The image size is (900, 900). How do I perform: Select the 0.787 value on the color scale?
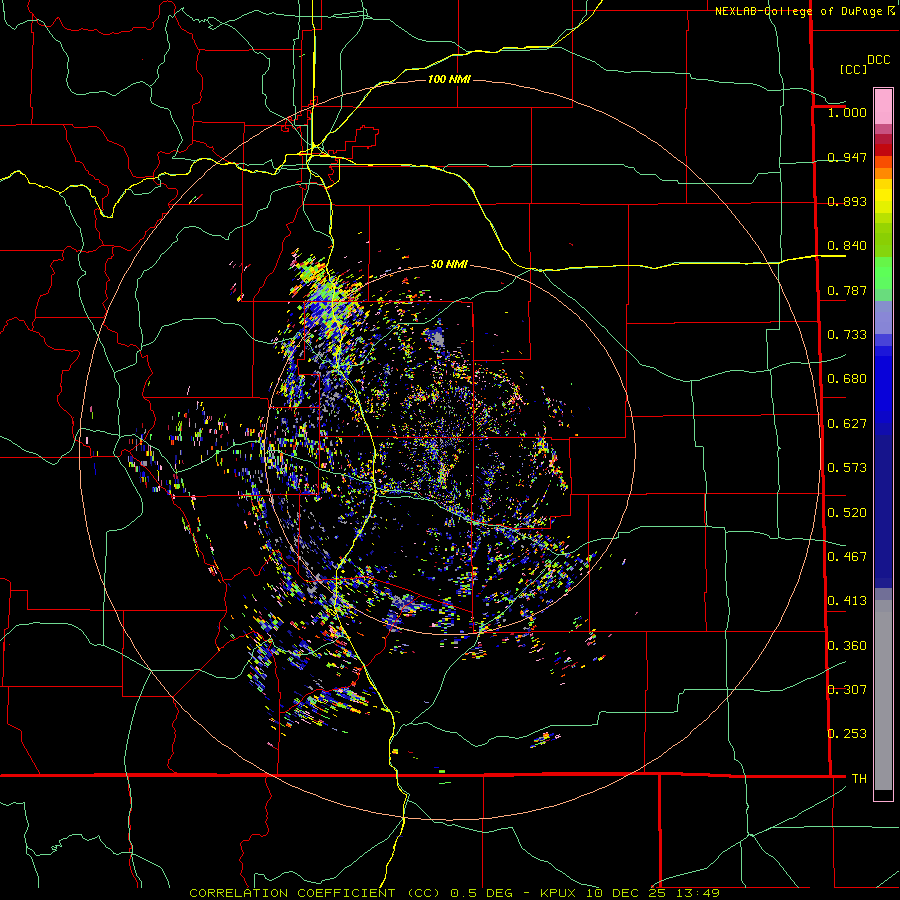pyautogui.click(x=847, y=290)
